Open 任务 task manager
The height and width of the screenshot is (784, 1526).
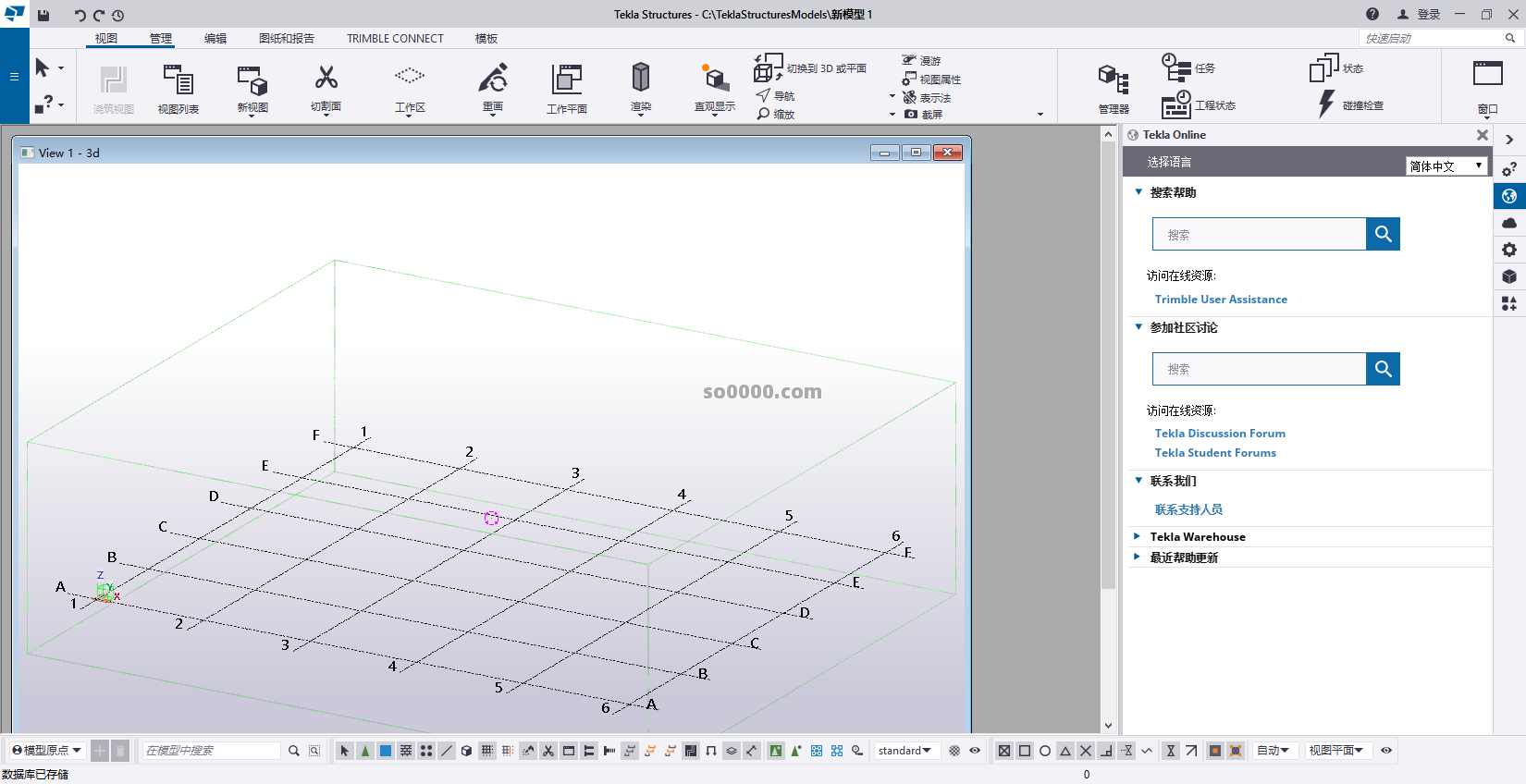tap(1189, 67)
